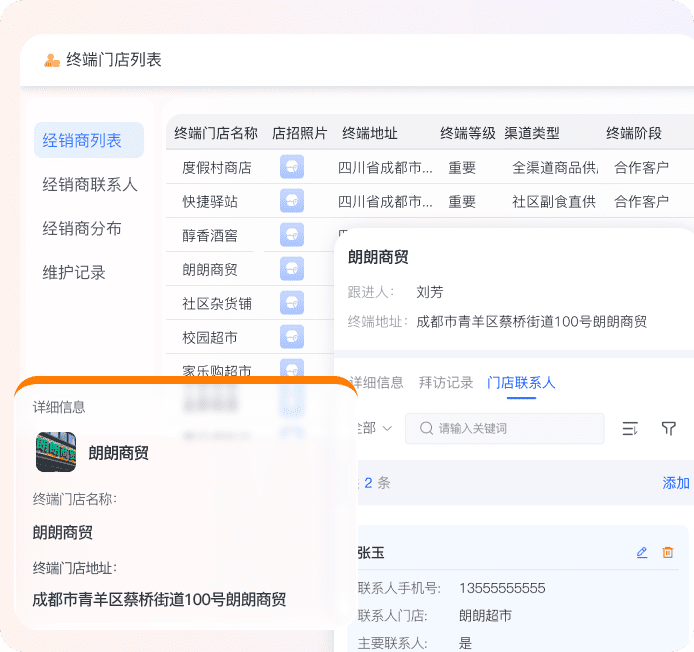Image resolution: width=694 pixels, height=652 pixels.
Task: Open storefront photo icon for 醇香酒窖
Action: coord(292,236)
